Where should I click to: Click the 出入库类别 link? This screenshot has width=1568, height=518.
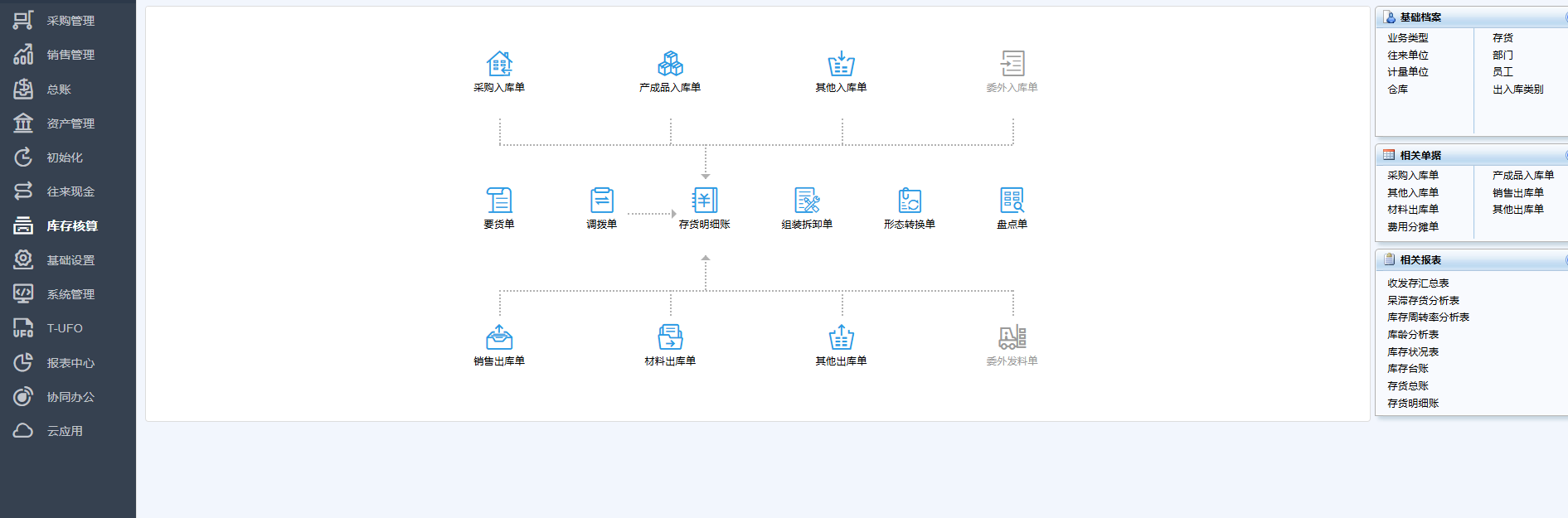[x=1517, y=90]
